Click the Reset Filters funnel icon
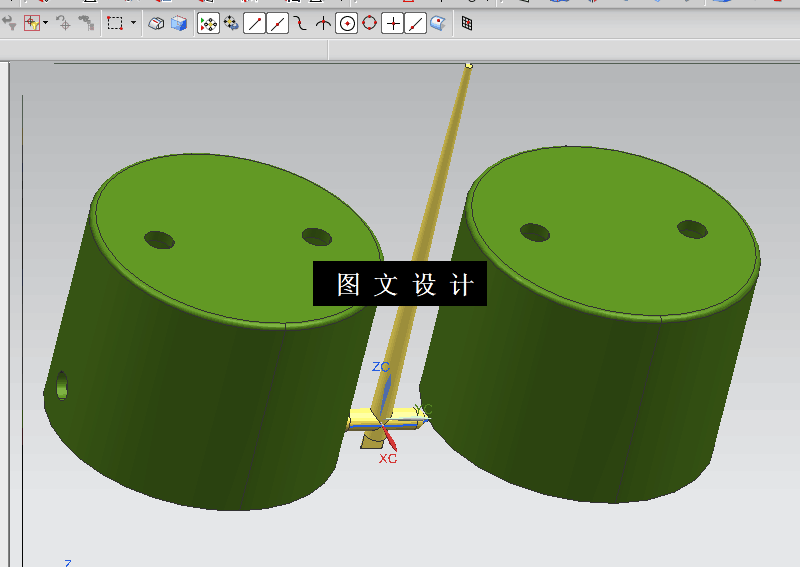The width and height of the screenshot is (800, 567). click(x=9, y=23)
